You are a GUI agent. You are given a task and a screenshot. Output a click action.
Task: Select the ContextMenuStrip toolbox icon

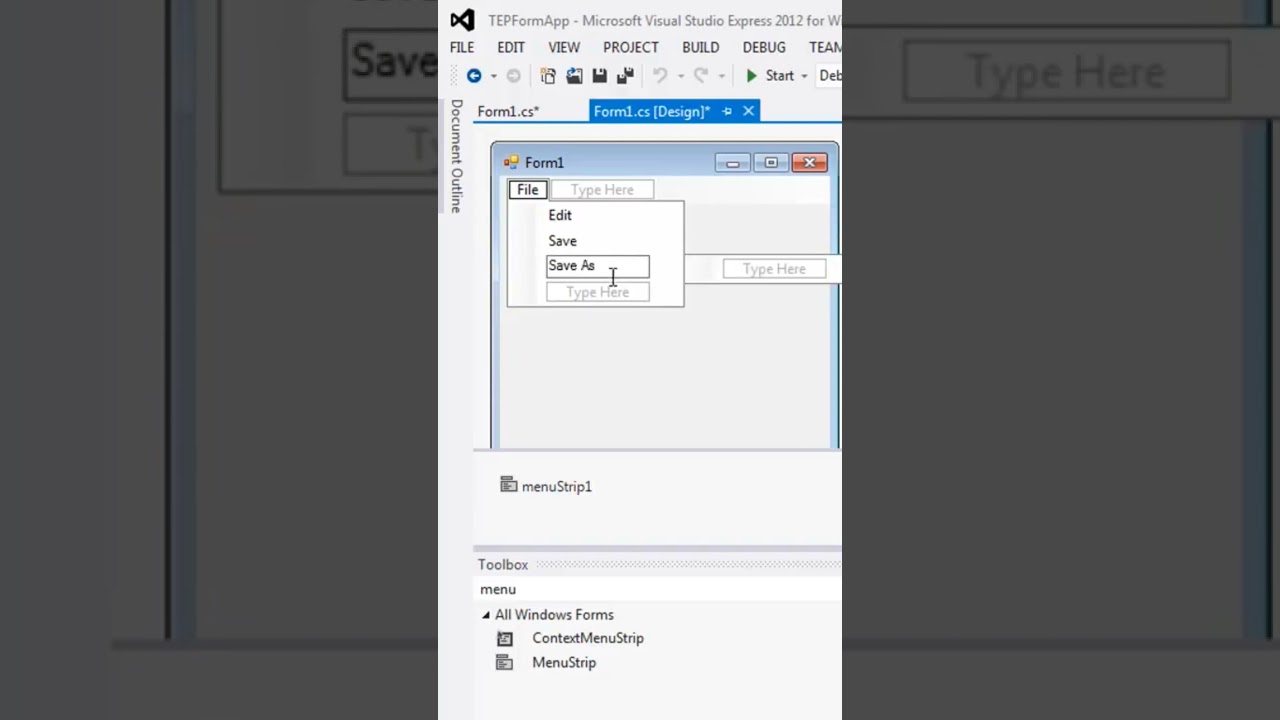[x=505, y=638]
